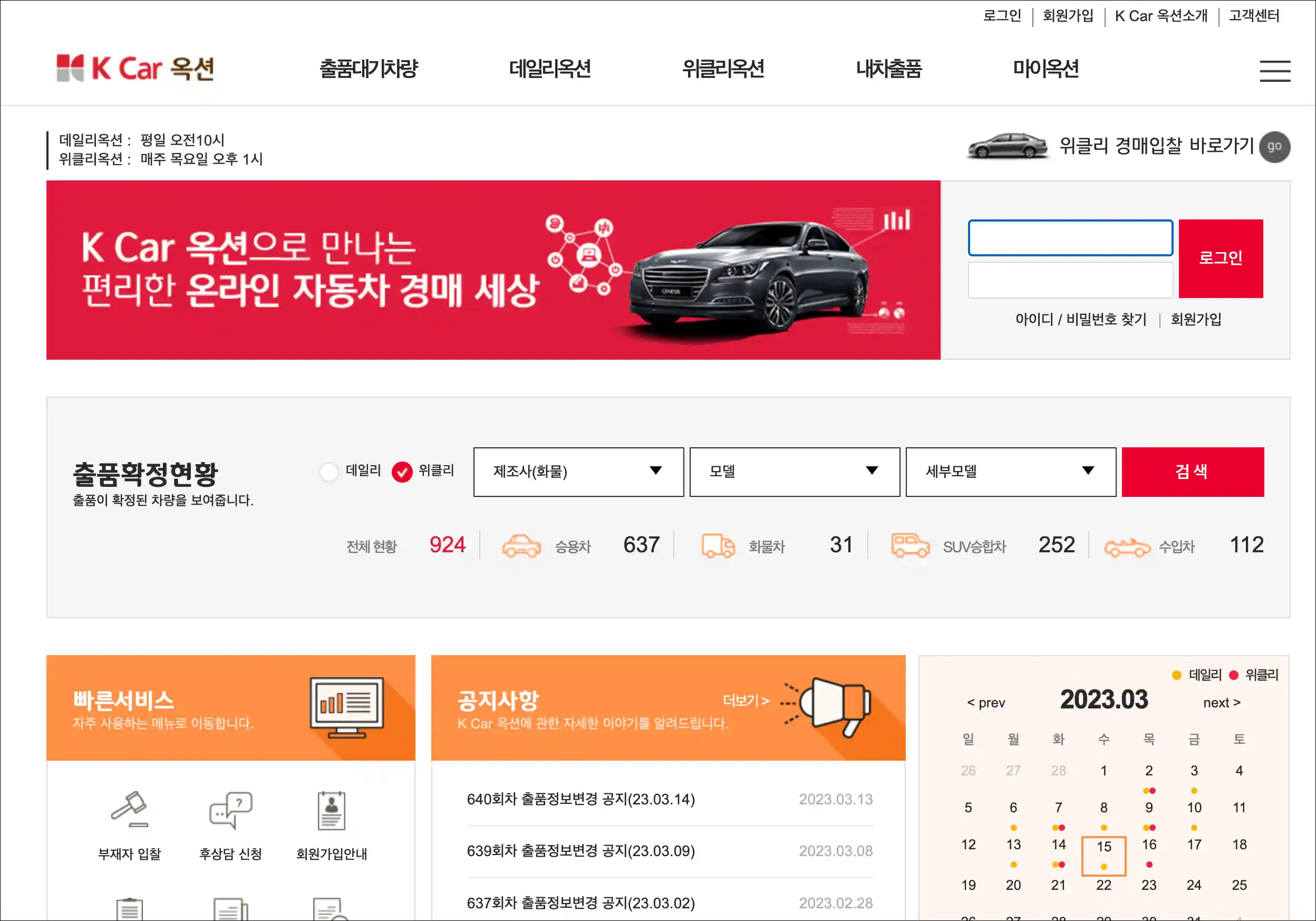1316x921 pixels.
Task: Click the red 검색 button
Action: click(x=1192, y=472)
